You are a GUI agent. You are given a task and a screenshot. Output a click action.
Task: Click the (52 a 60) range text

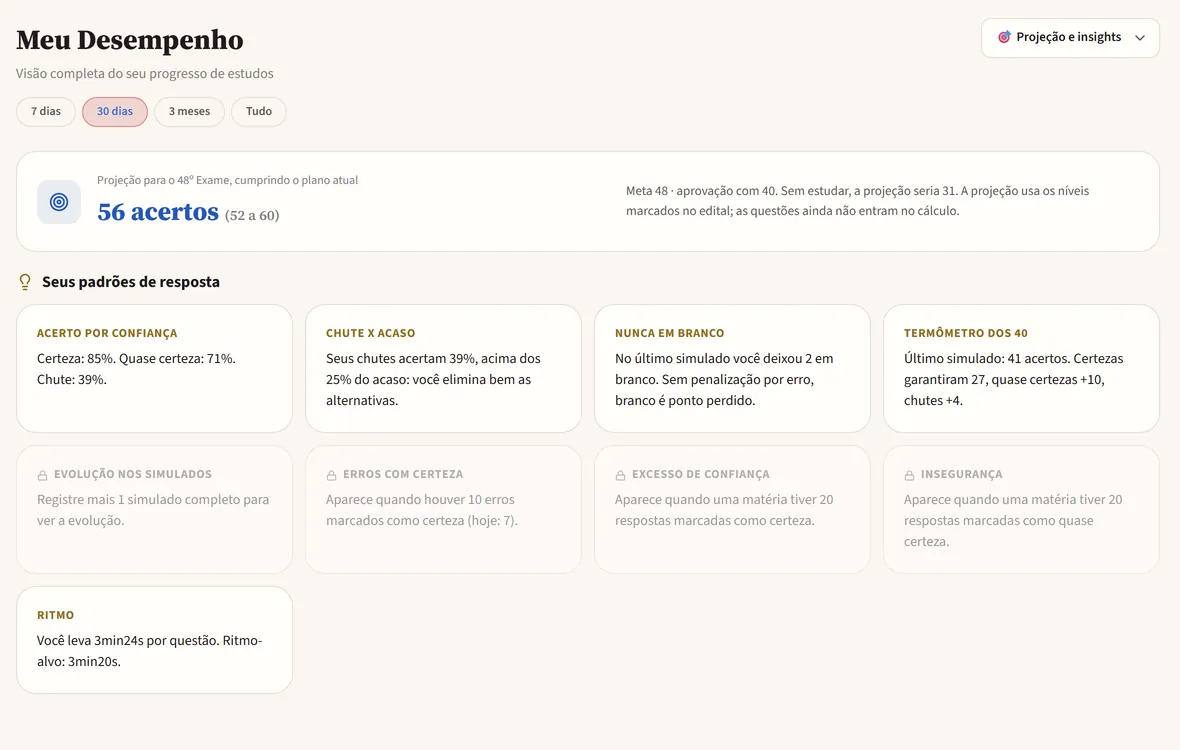[x=252, y=216]
